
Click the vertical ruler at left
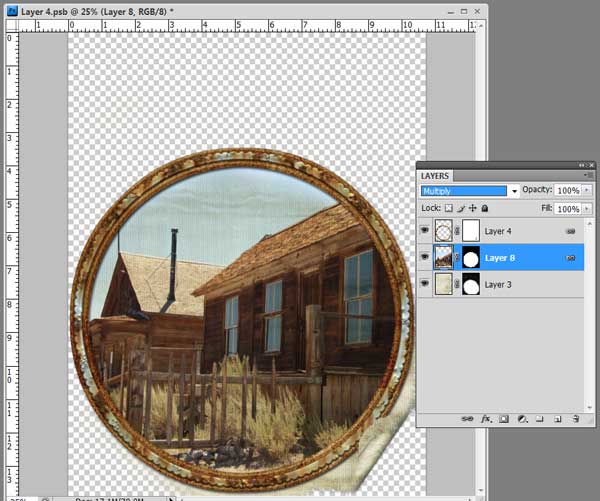12,264
